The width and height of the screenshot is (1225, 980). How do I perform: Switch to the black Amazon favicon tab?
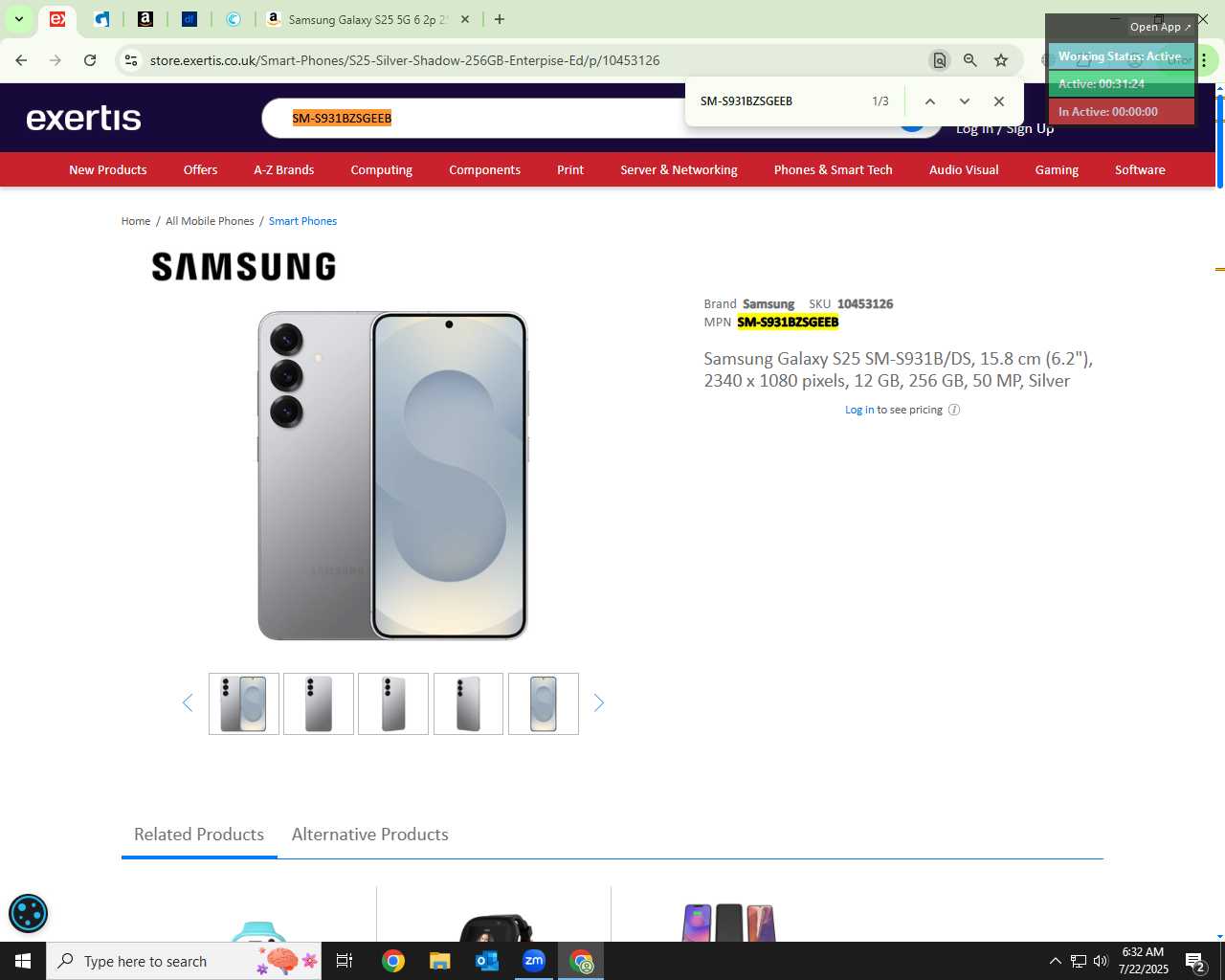(x=145, y=19)
